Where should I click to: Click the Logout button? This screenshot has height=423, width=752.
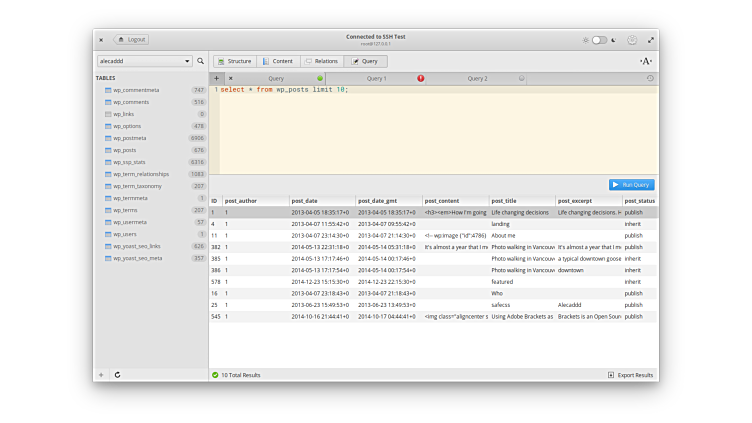(x=132, y=40)
